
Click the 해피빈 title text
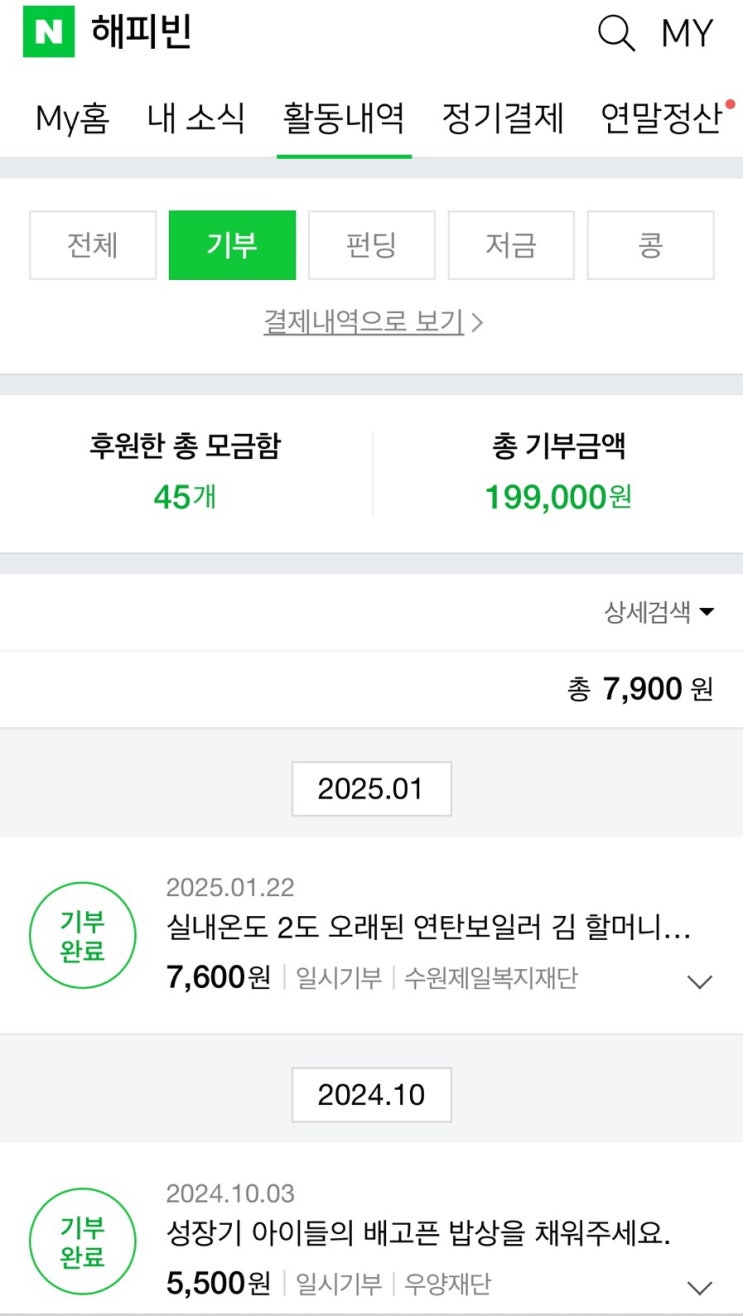coord(141,33)
